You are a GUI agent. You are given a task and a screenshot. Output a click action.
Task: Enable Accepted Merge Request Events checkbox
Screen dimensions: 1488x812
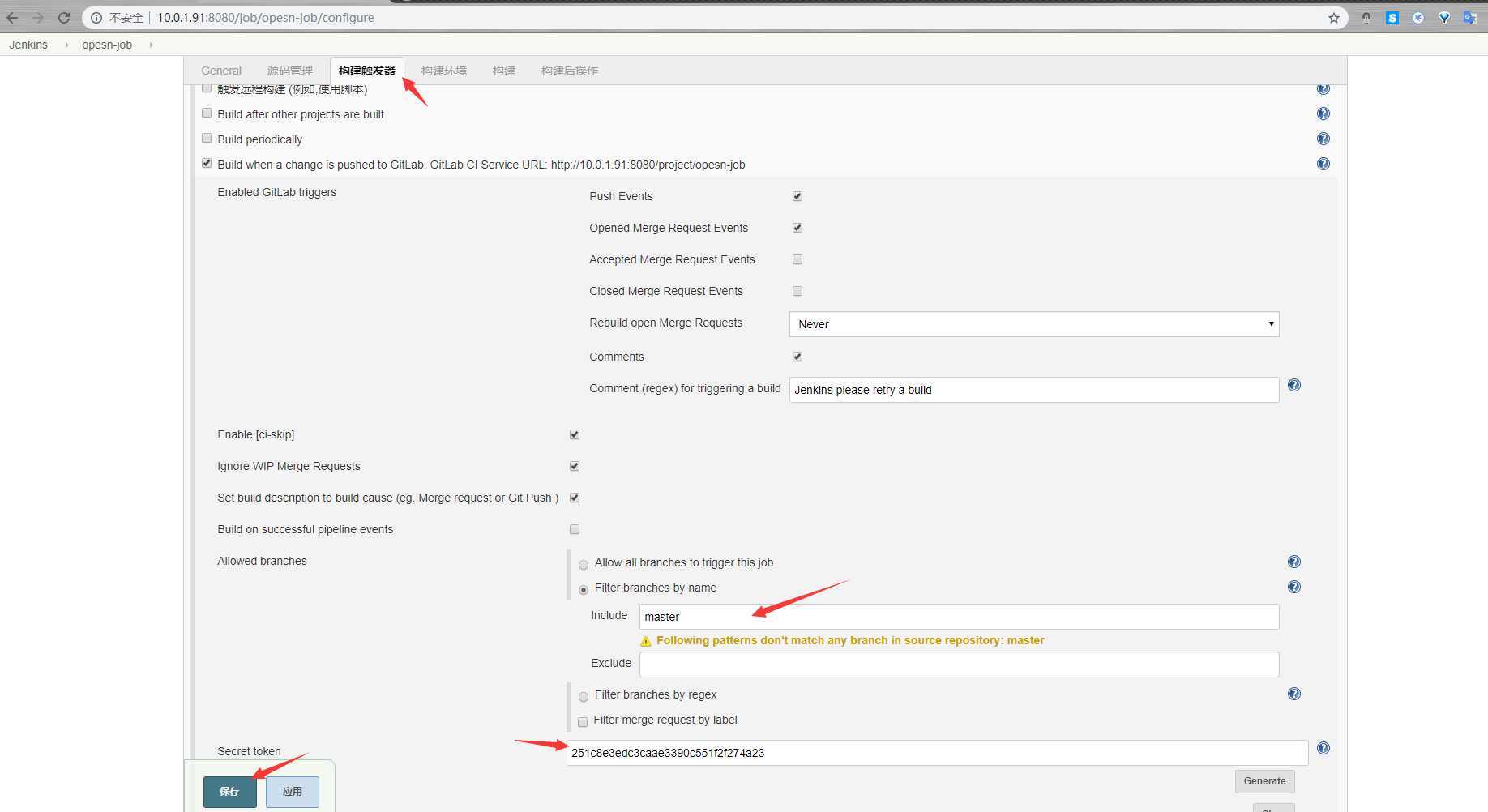[x=797, y=259]
